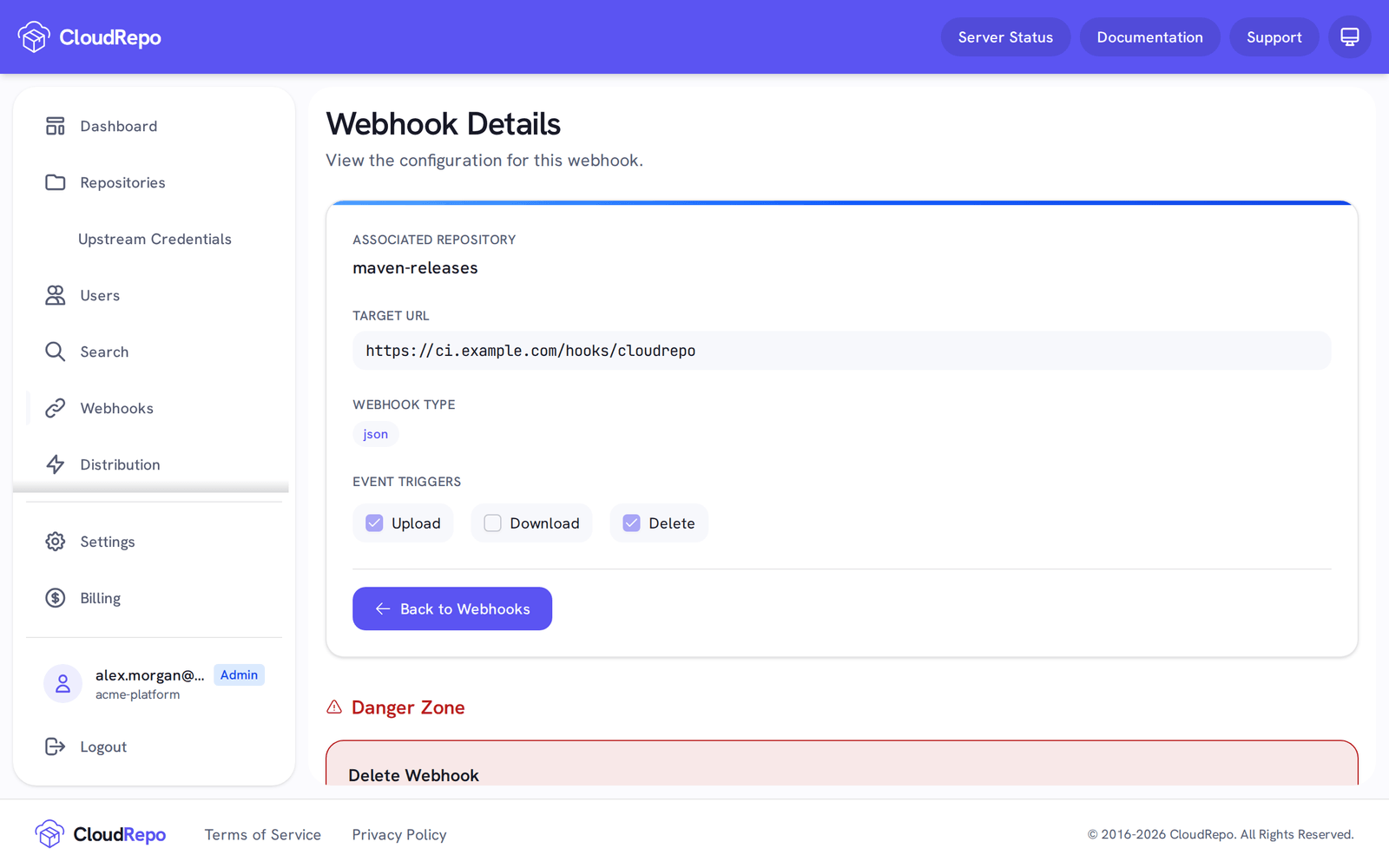Click the Delete Webhook heading
Screen dimensions: 1389x868
pos(413,775)
